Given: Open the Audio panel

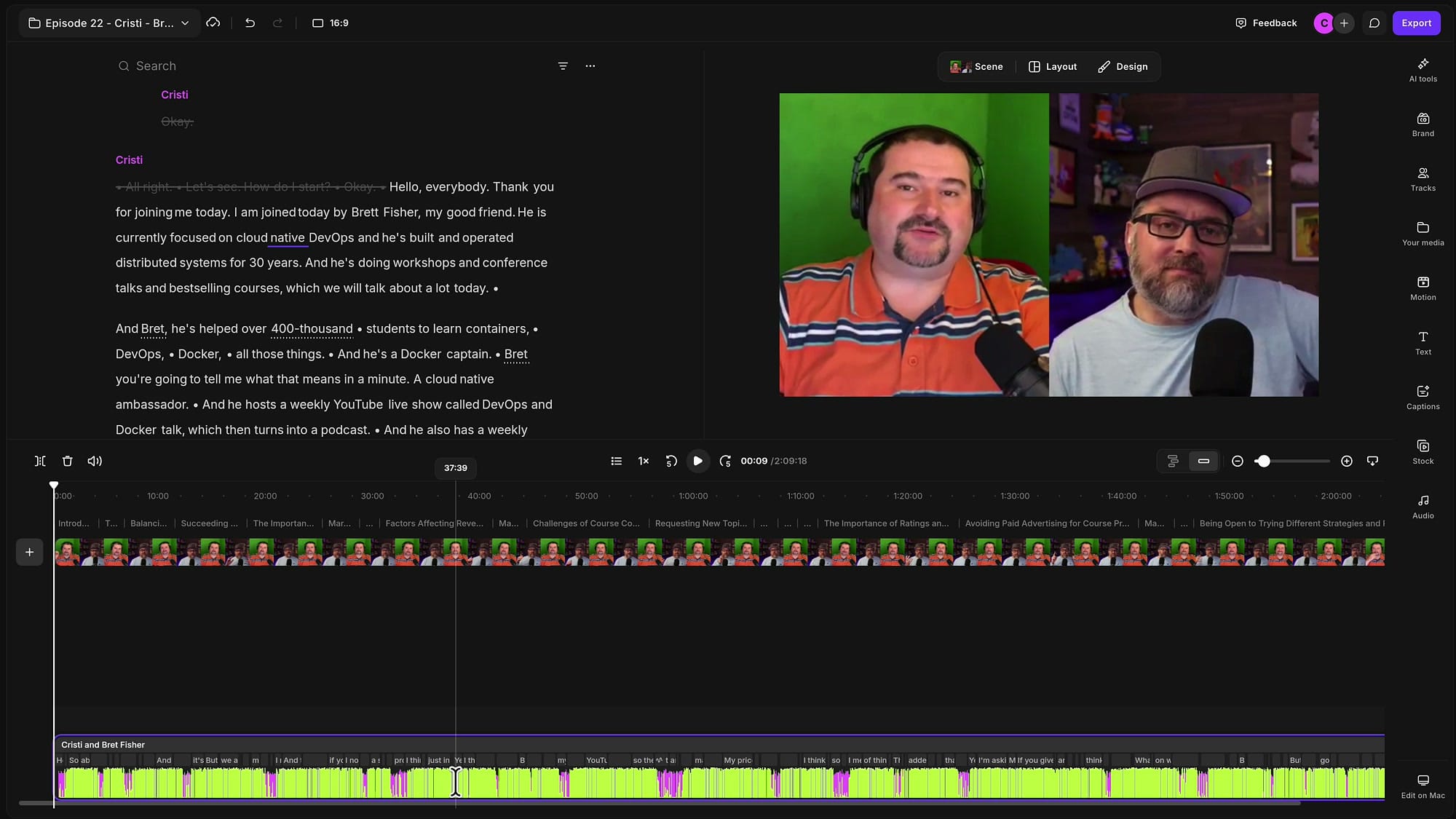Looking at the screenshot, I should (x=1423, y=507).
